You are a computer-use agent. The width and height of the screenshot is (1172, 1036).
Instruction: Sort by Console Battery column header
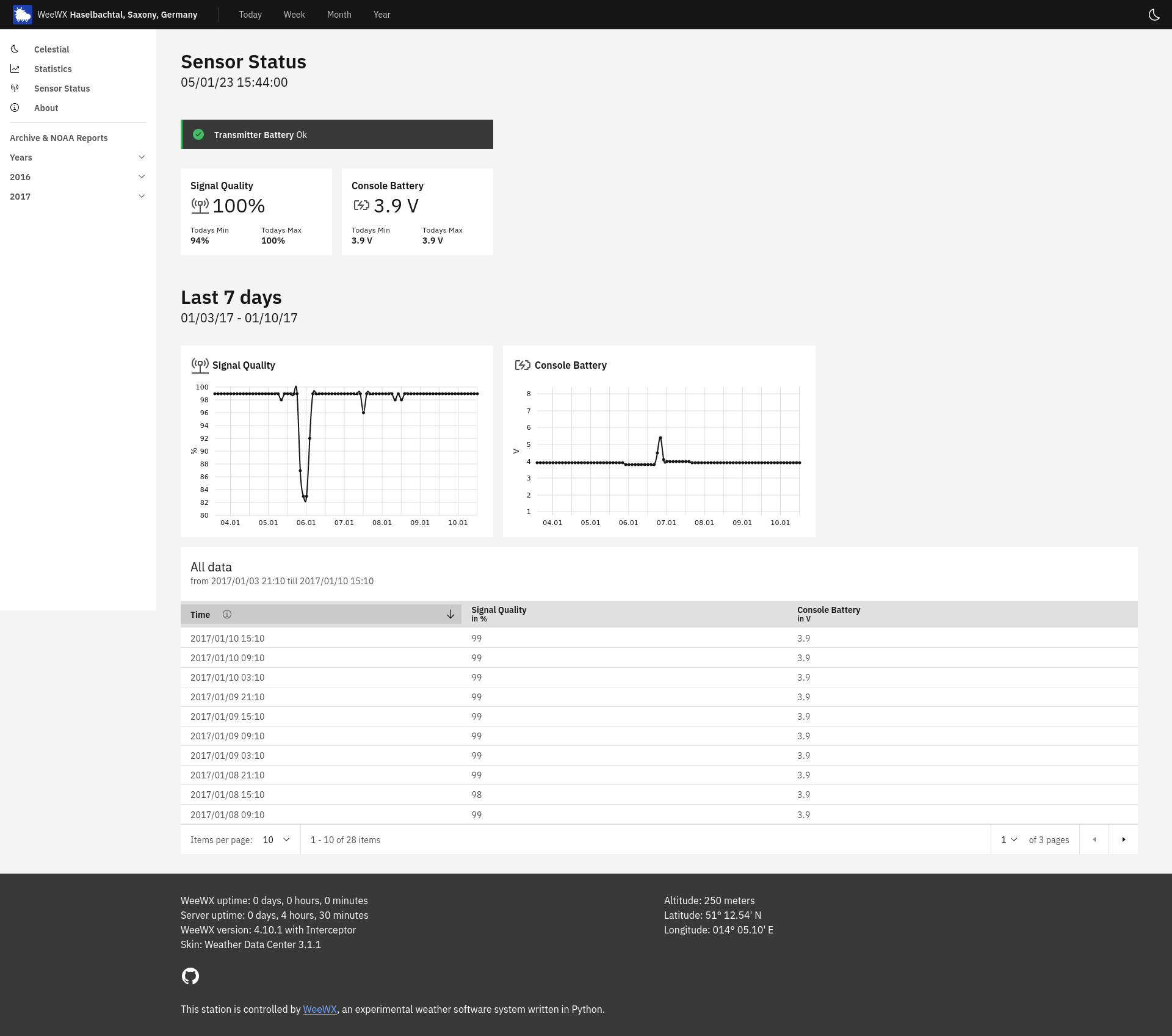[x=828, y=614]
